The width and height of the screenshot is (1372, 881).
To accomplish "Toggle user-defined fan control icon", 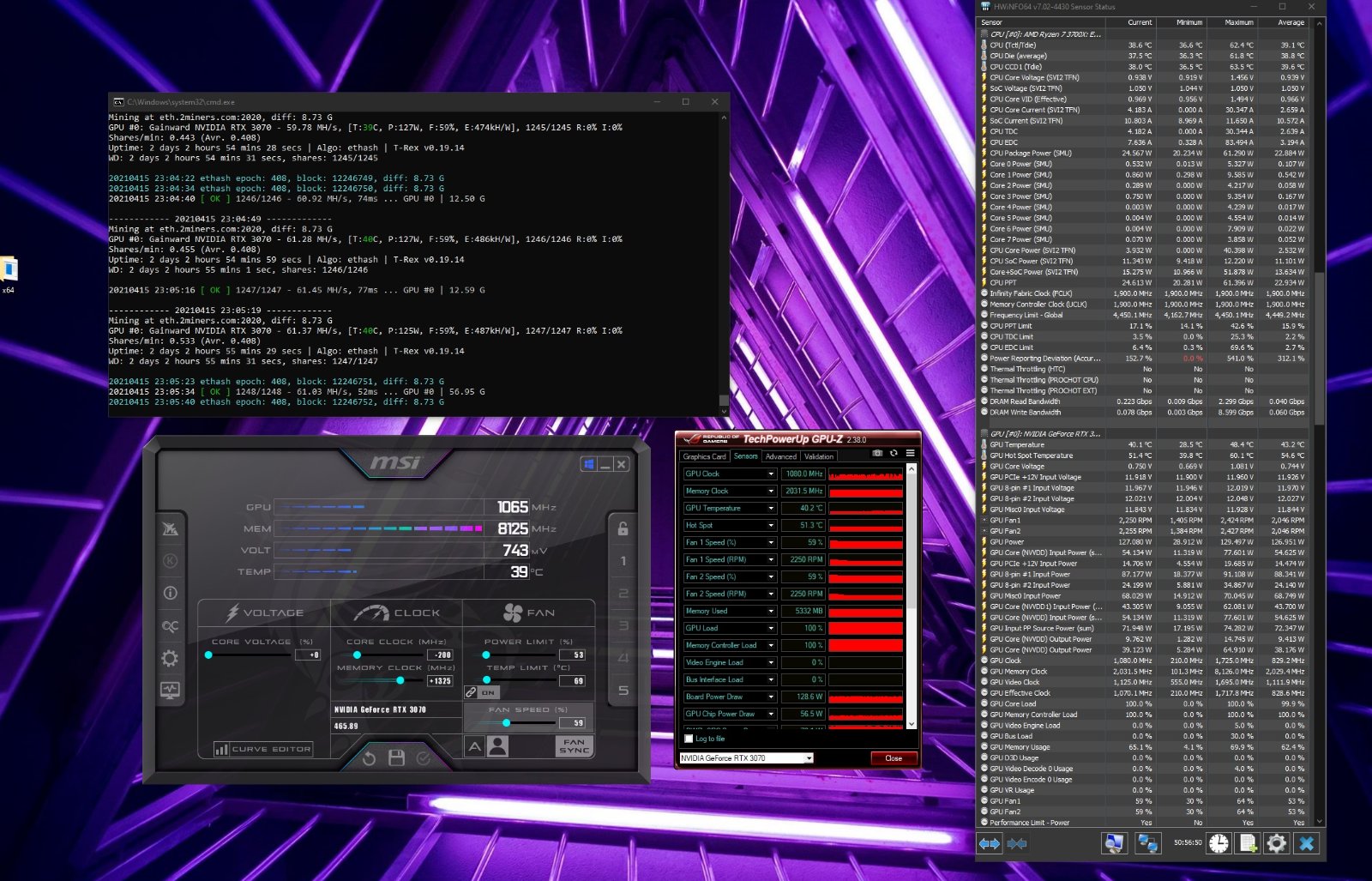I will [497, 747].
